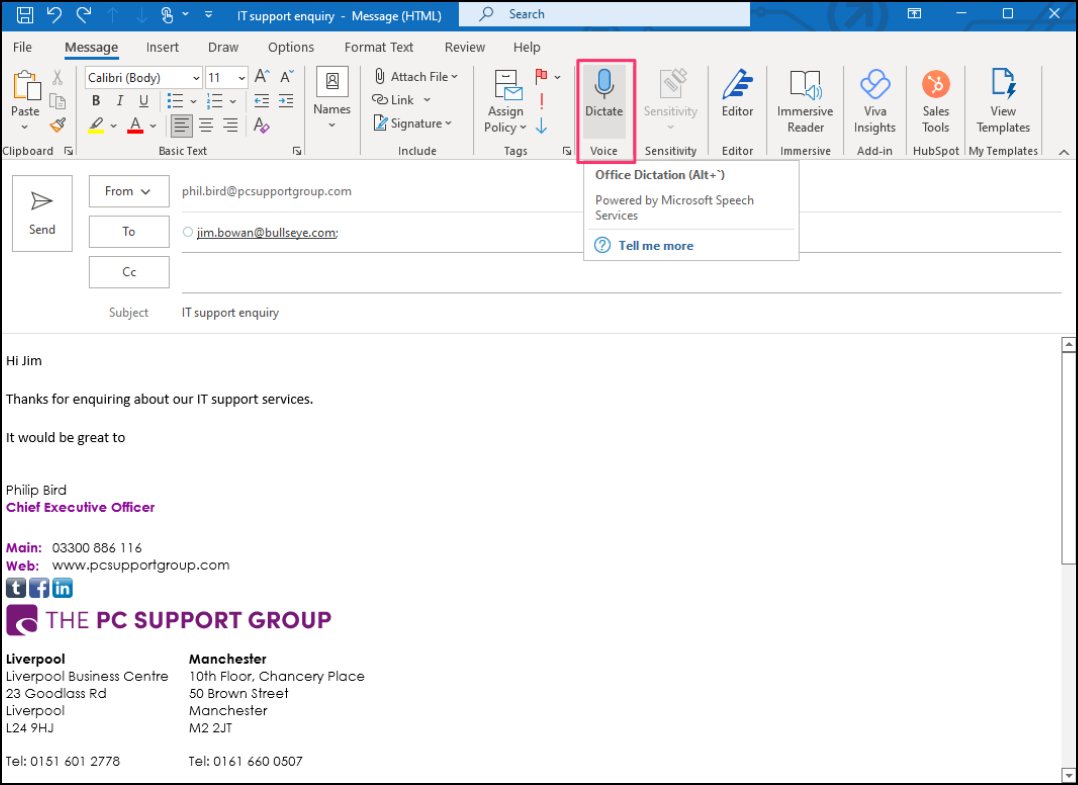Cut the selection with the scissors icon

[57, 78]
